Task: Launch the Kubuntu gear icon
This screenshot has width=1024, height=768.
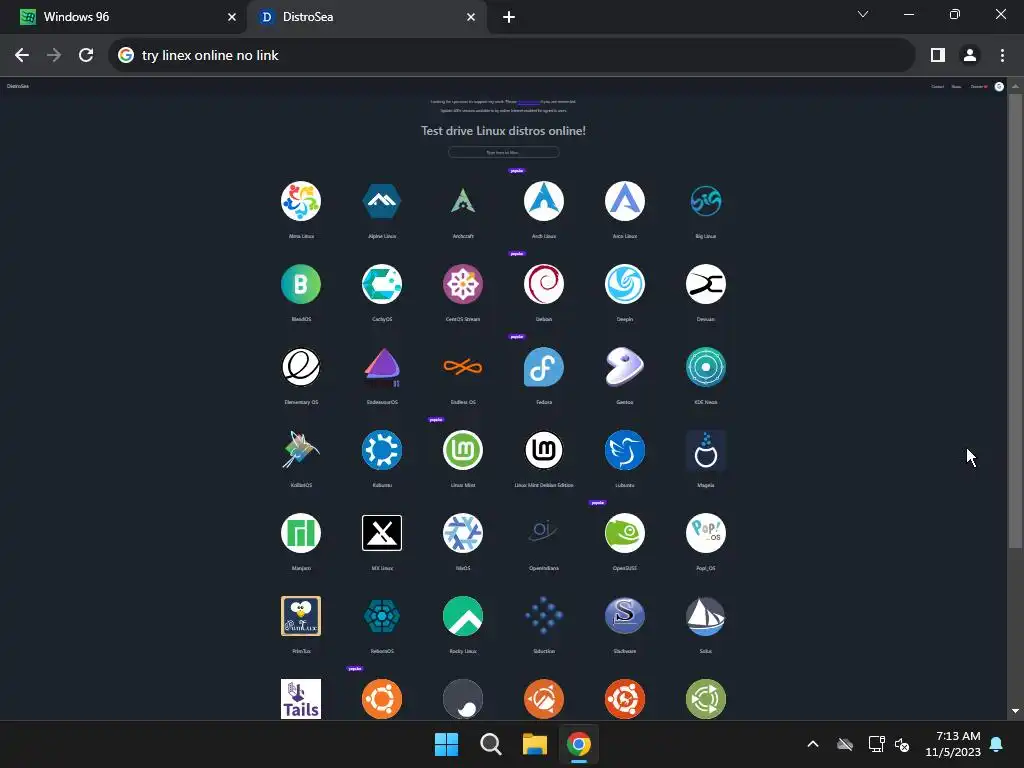Action: coord(382,450)
